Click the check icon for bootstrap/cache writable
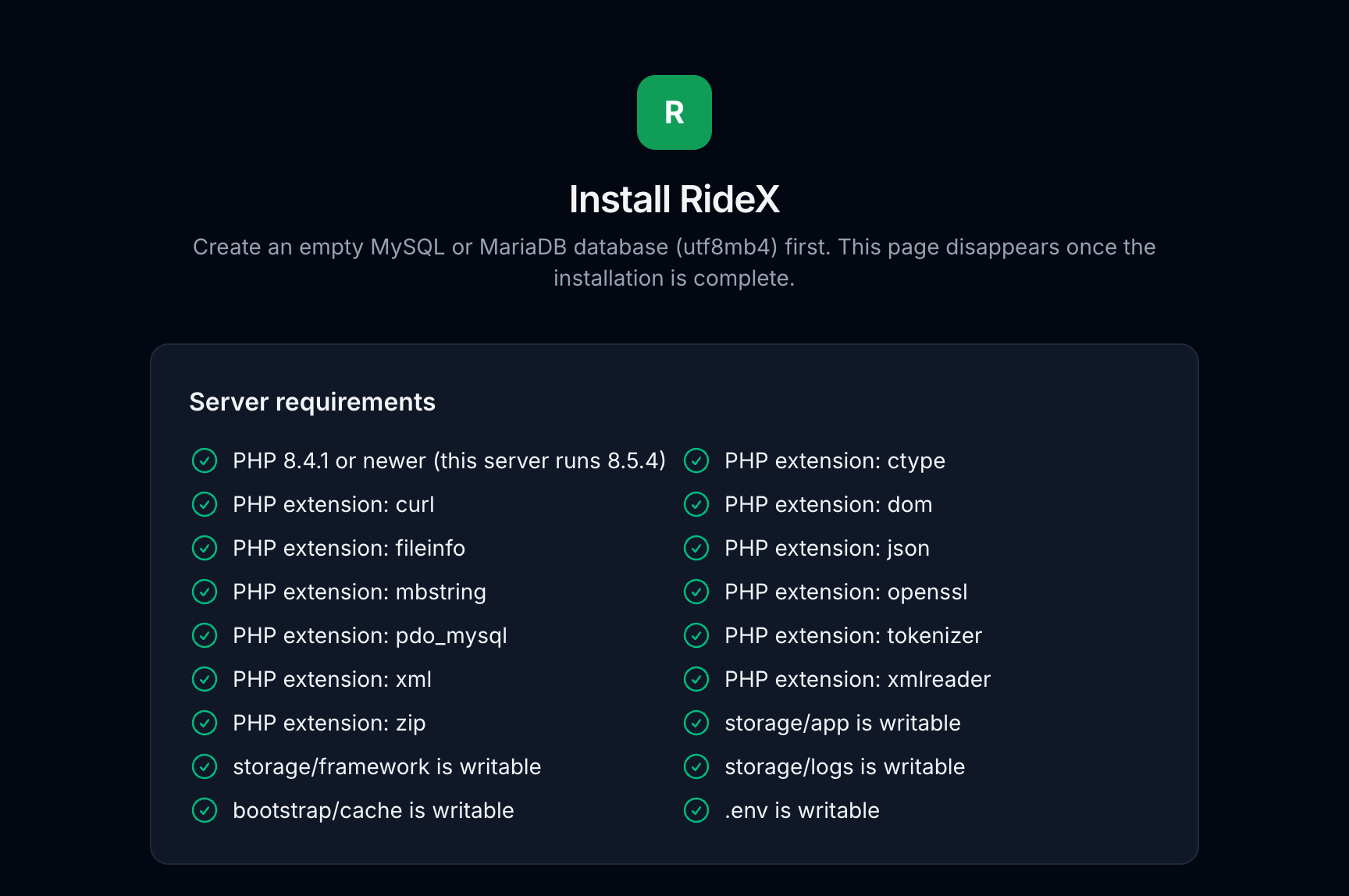 click(205, 810)
